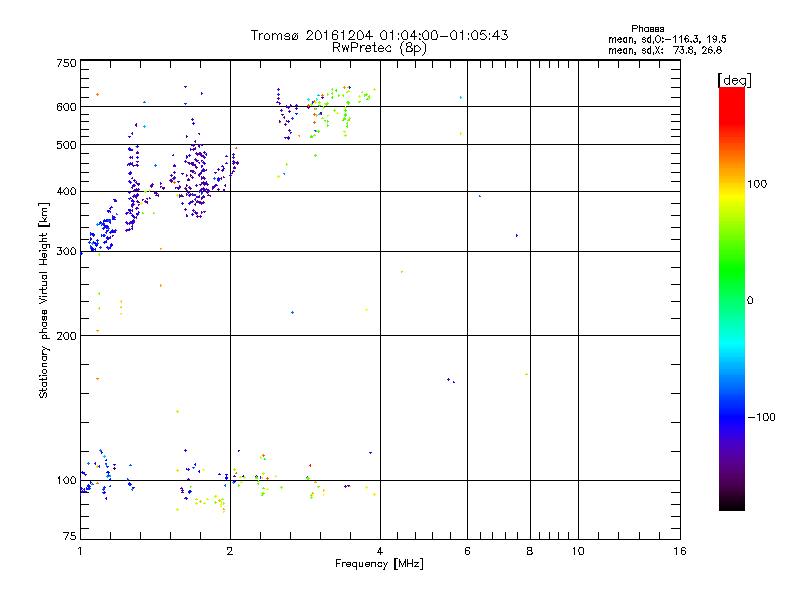Click the "-100" degree colorbar label
The width and height of the screenshot is (800, 600).
761,417
